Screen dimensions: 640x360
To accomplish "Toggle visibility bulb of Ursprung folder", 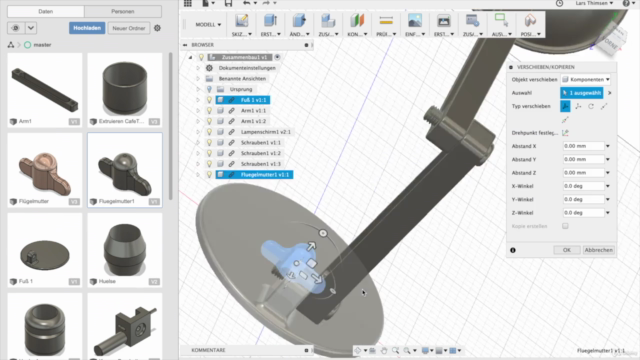I will 209,89.
